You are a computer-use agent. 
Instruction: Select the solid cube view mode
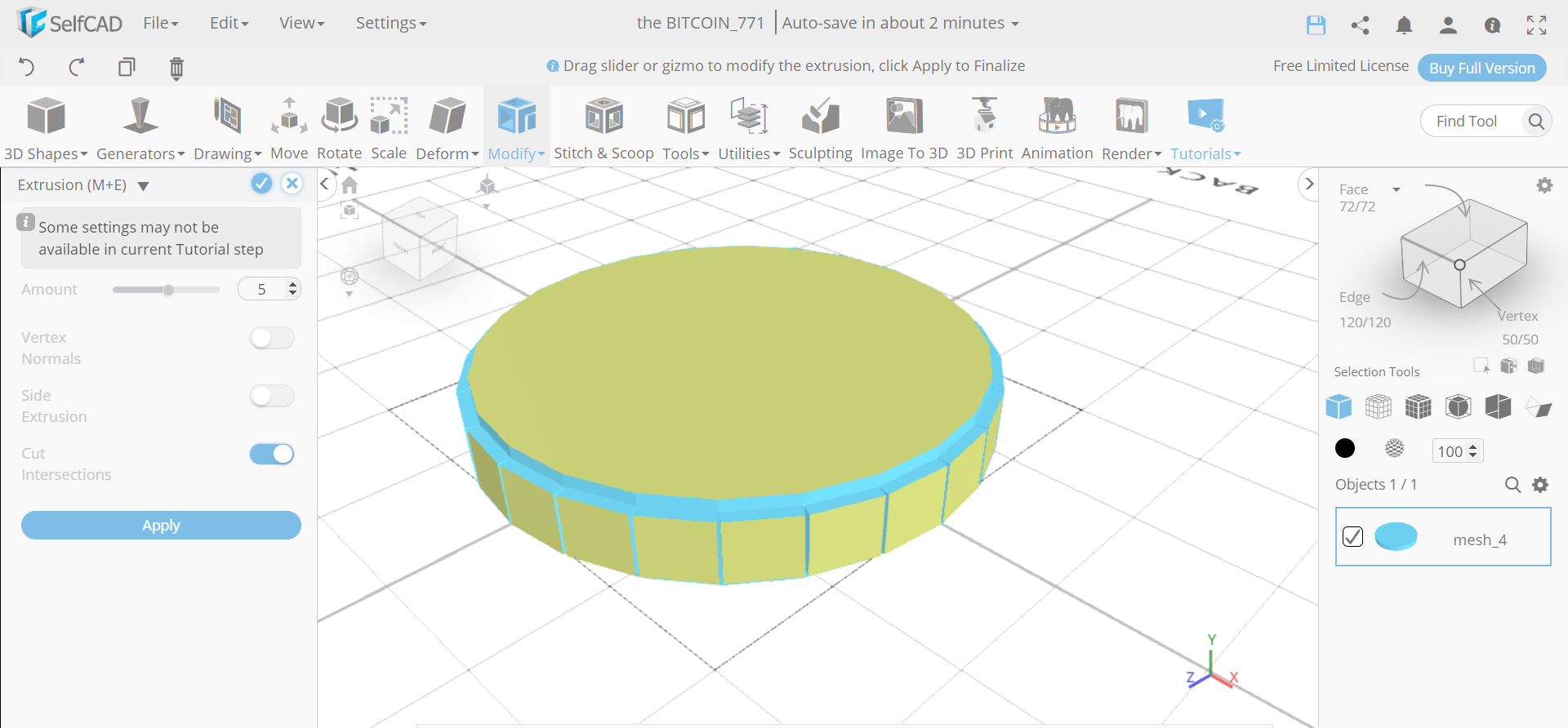click(1339, 406)
